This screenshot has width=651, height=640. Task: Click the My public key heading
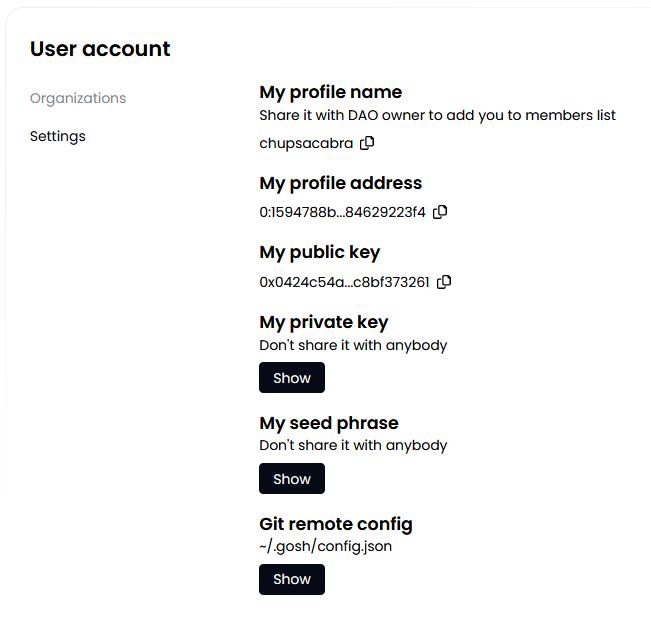coord(319,252)
